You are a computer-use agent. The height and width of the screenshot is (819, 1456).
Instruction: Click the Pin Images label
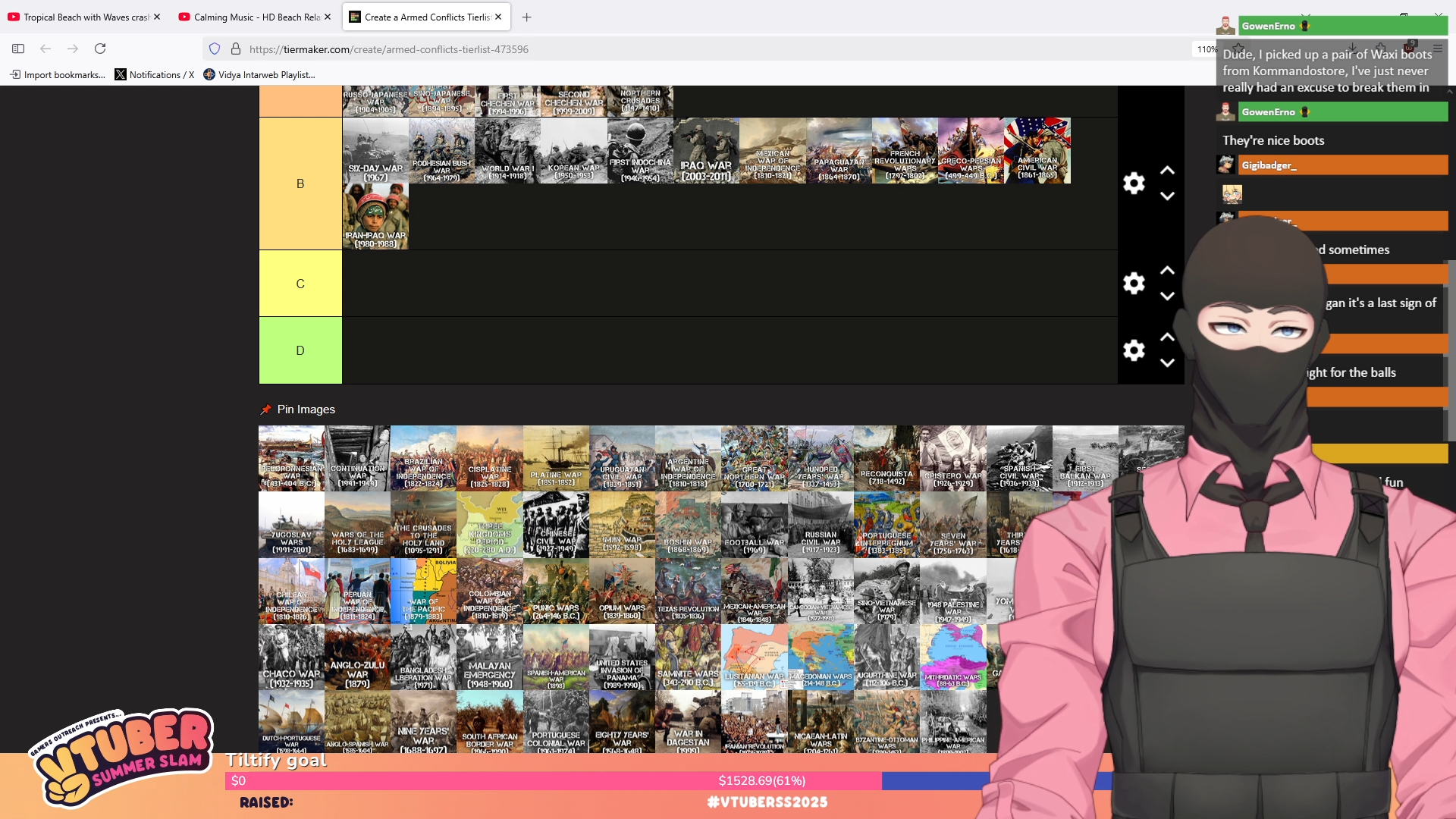pos(306,409)
